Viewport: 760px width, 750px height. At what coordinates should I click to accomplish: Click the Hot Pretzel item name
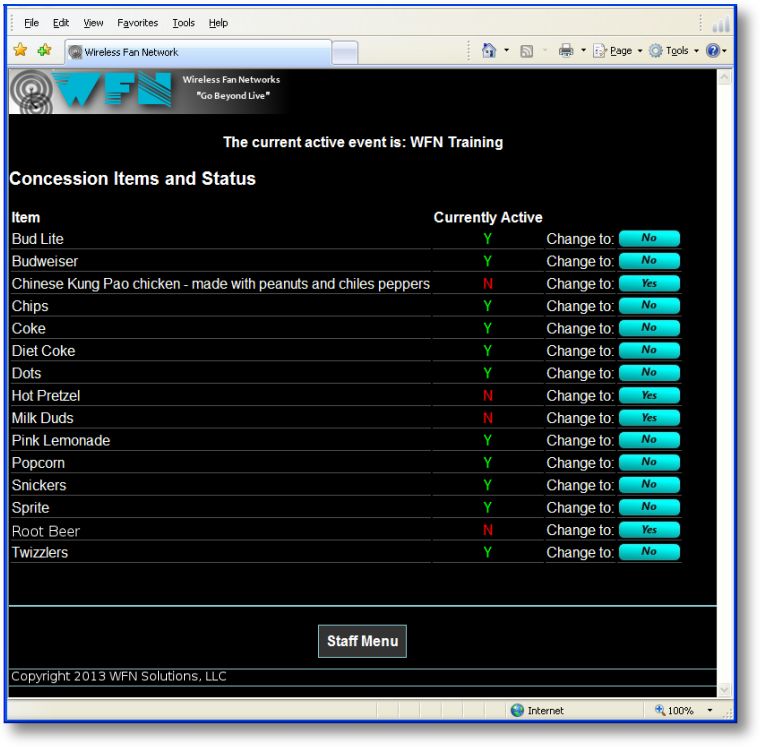pyautogui.click(x=46, y=396)
